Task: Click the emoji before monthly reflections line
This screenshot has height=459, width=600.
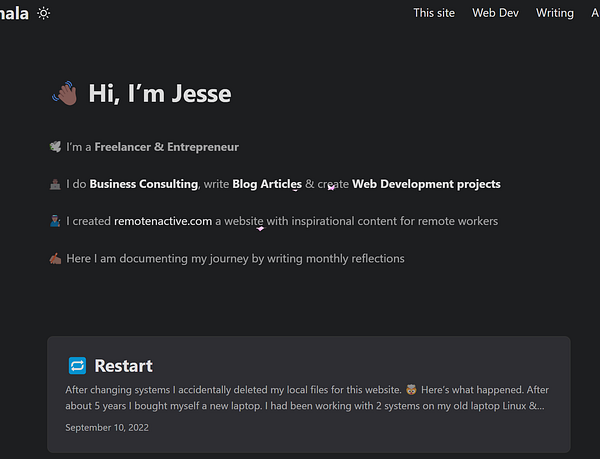Action: coord(55,258)
